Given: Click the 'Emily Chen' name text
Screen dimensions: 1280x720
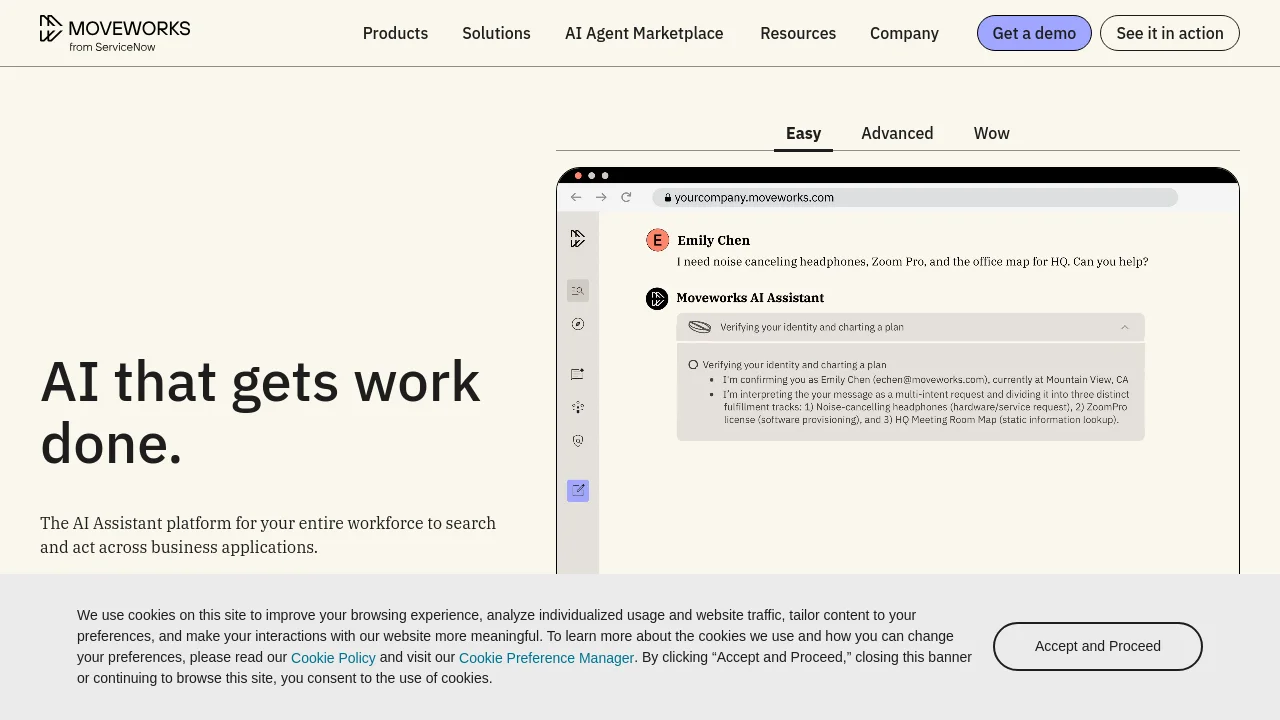Looking at the screenshot, I should (714, 240).
